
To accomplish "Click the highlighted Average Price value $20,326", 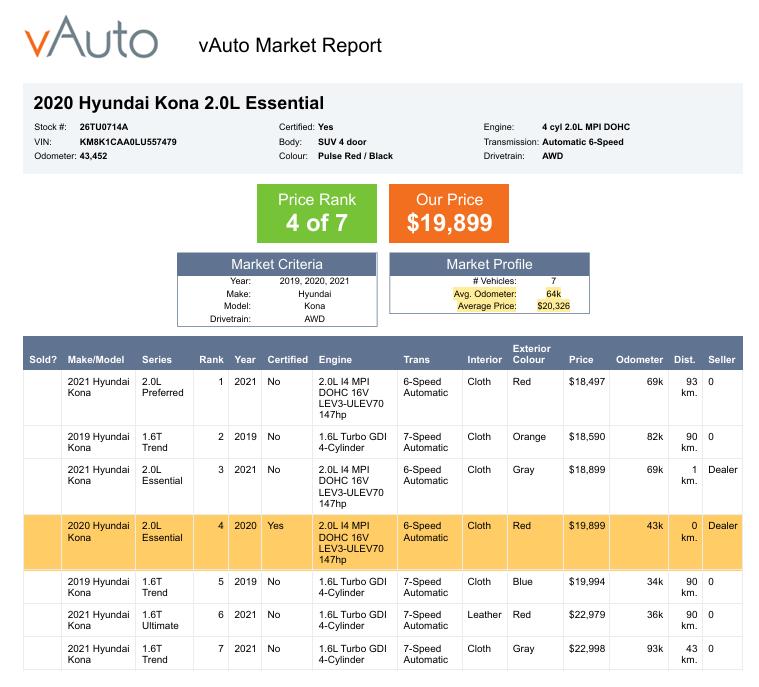I will click(x=553, y=306).
